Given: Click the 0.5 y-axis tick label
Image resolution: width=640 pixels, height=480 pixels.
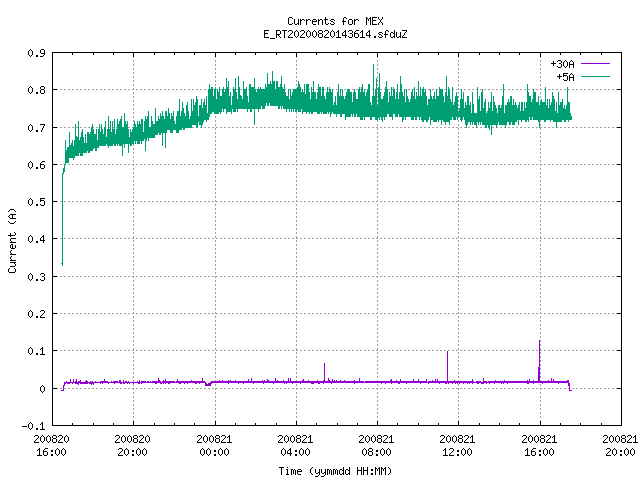Looking at the screenshot, I should 36,202.
